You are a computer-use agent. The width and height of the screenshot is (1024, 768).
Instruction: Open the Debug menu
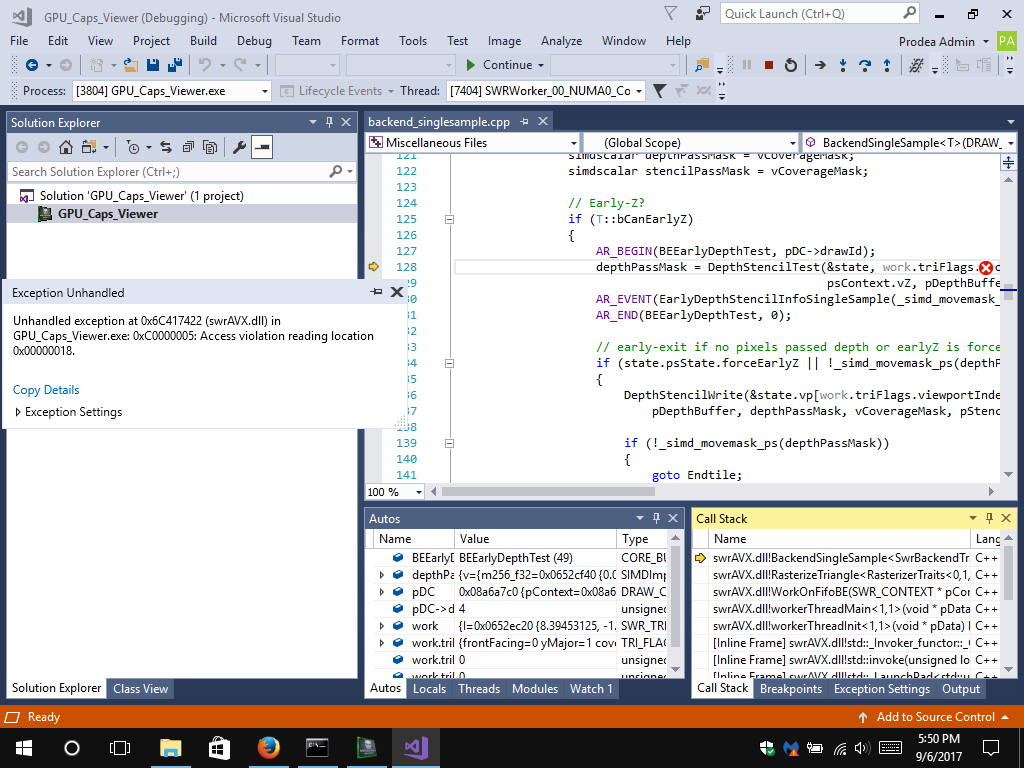tap(254, 41)
